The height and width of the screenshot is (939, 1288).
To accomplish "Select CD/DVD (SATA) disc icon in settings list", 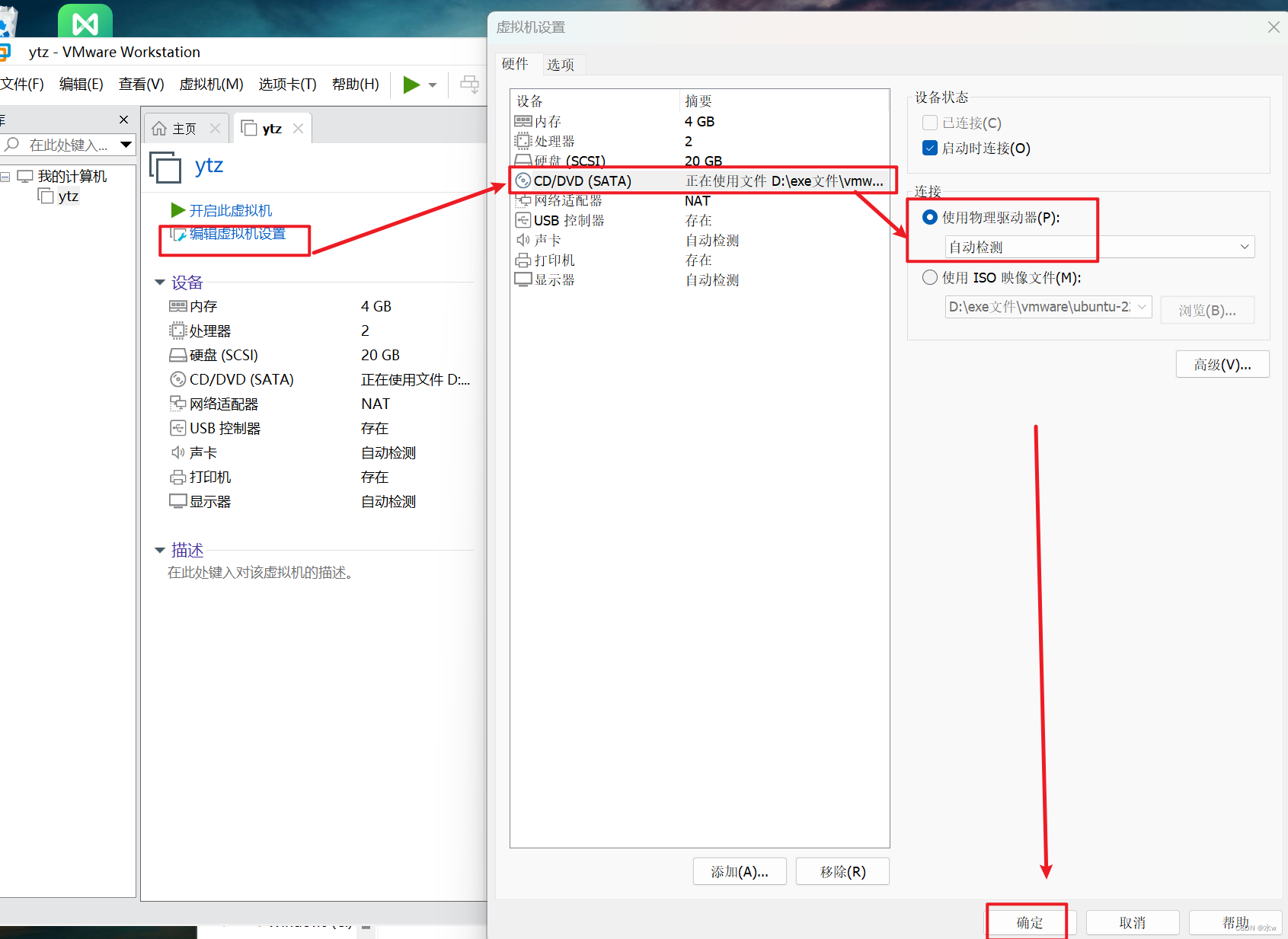I will point(523,180).
